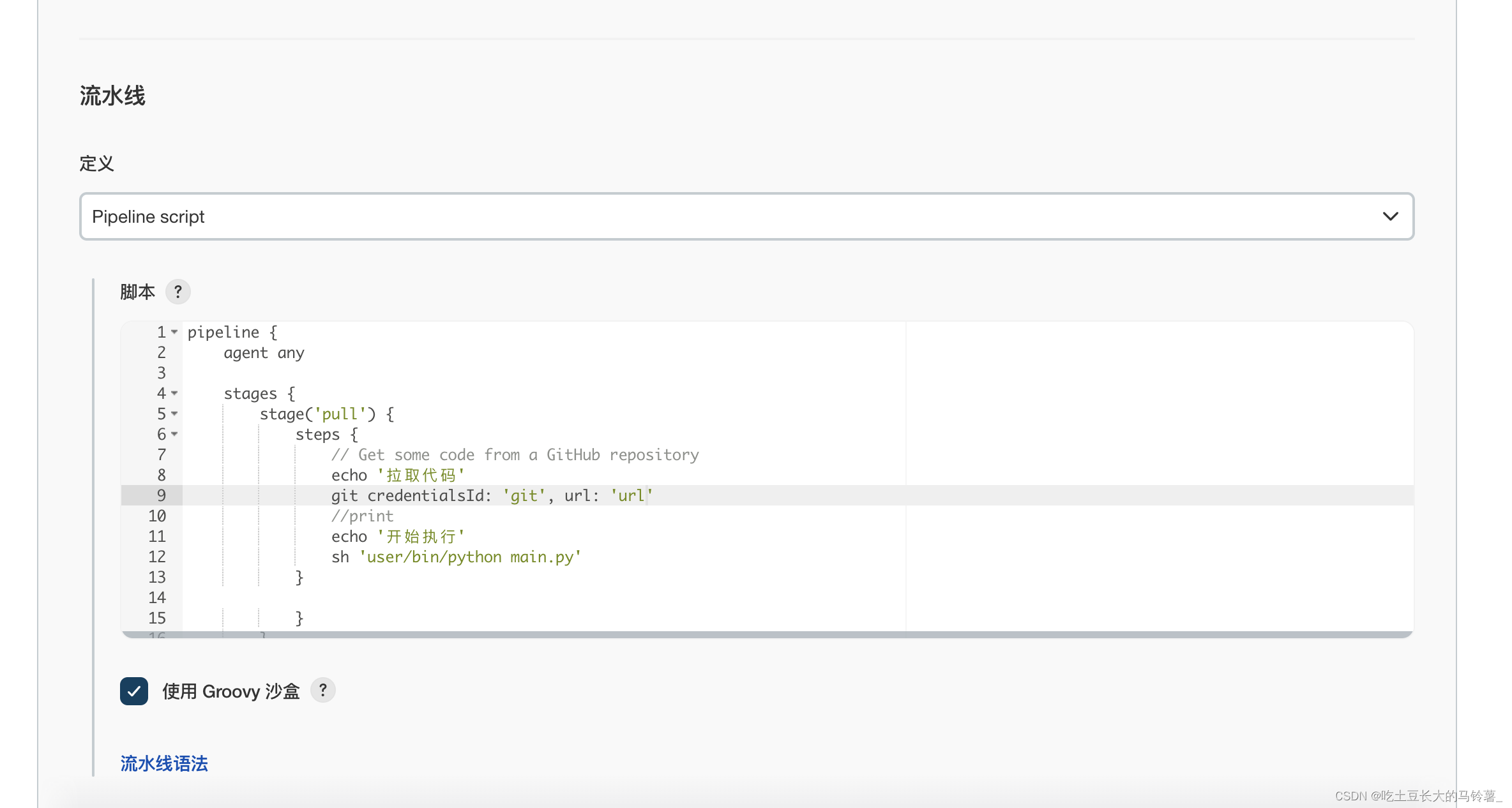1512x808 pixels.
Task: Click the sh 'user/bin/python main.py' line
Action: click(456, 557)
